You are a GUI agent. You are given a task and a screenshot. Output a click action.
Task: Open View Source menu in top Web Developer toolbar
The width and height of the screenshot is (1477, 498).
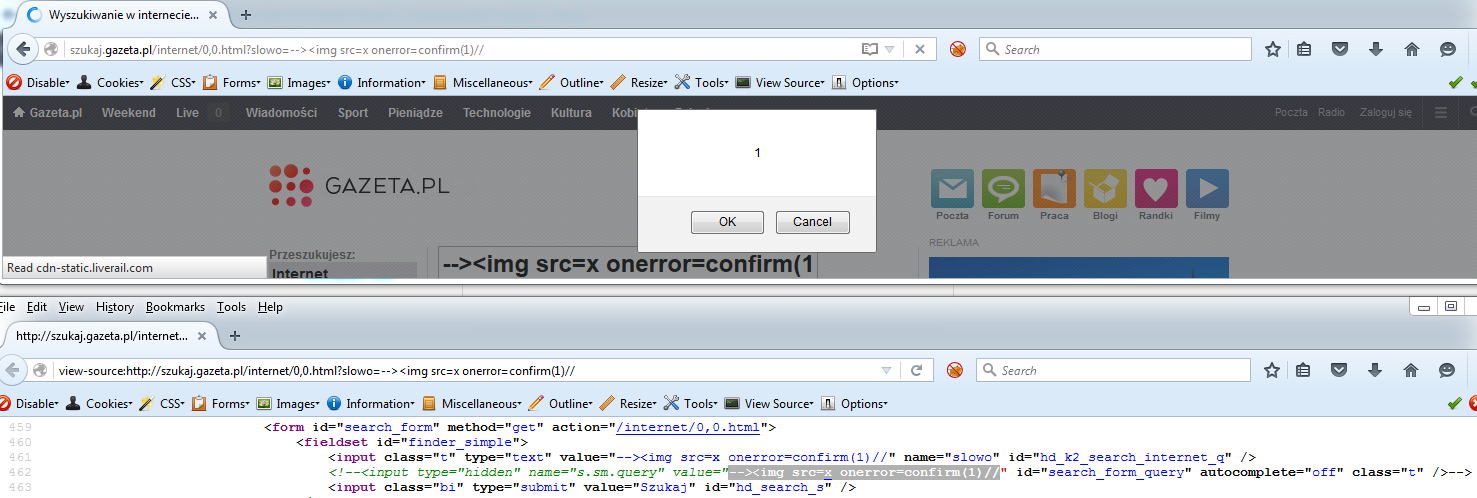point(781,82)
